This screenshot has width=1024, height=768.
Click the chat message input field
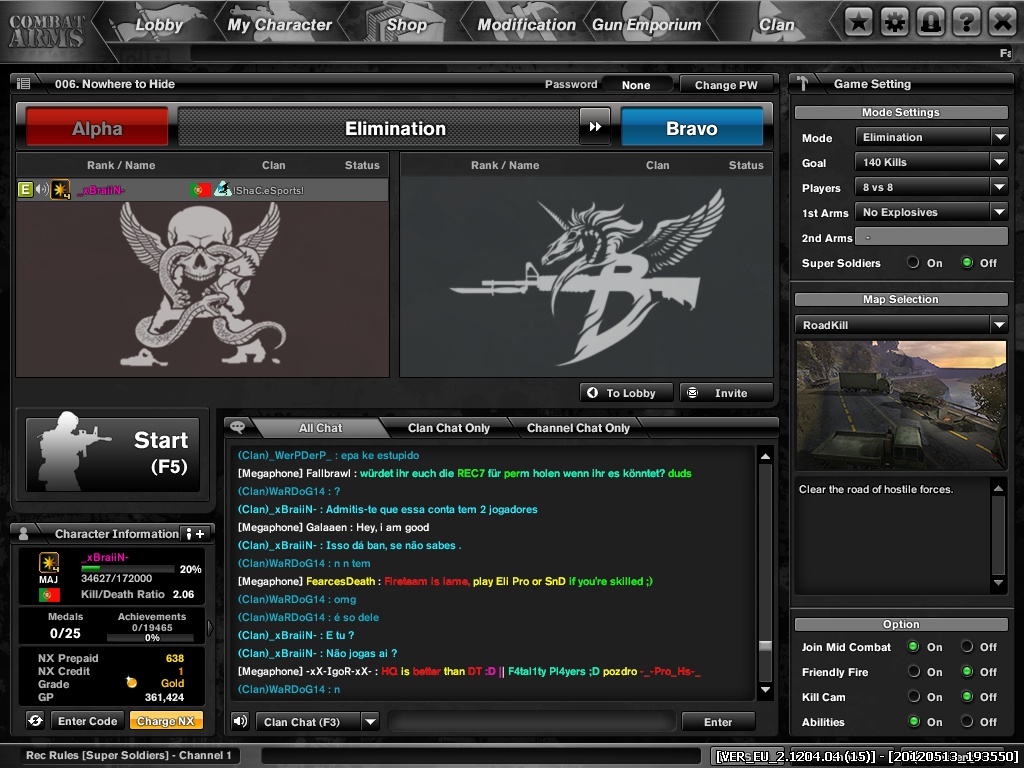(x=532, y=722)
